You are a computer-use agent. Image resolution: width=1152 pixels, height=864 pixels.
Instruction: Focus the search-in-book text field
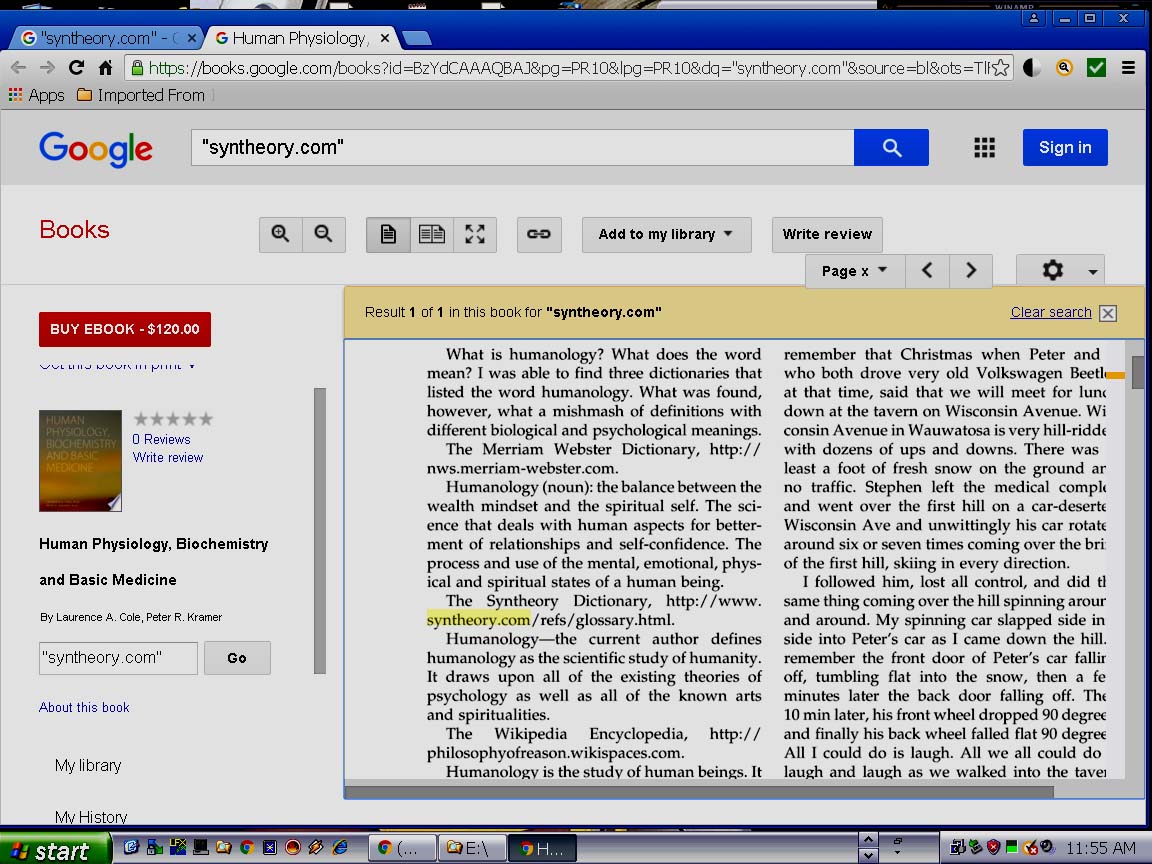pyautogui.click(x=118, y=658)
